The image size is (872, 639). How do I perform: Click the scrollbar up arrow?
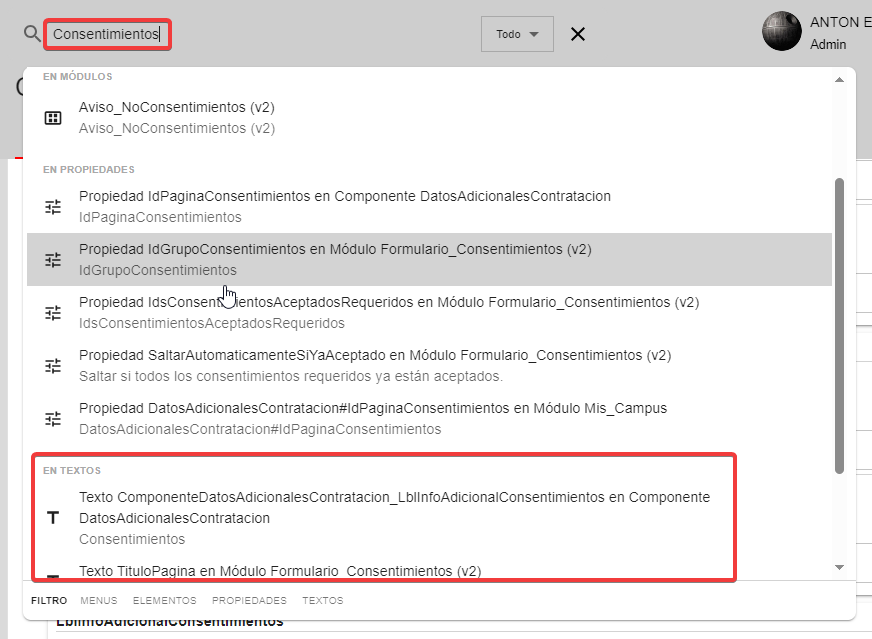coord(840,80)
